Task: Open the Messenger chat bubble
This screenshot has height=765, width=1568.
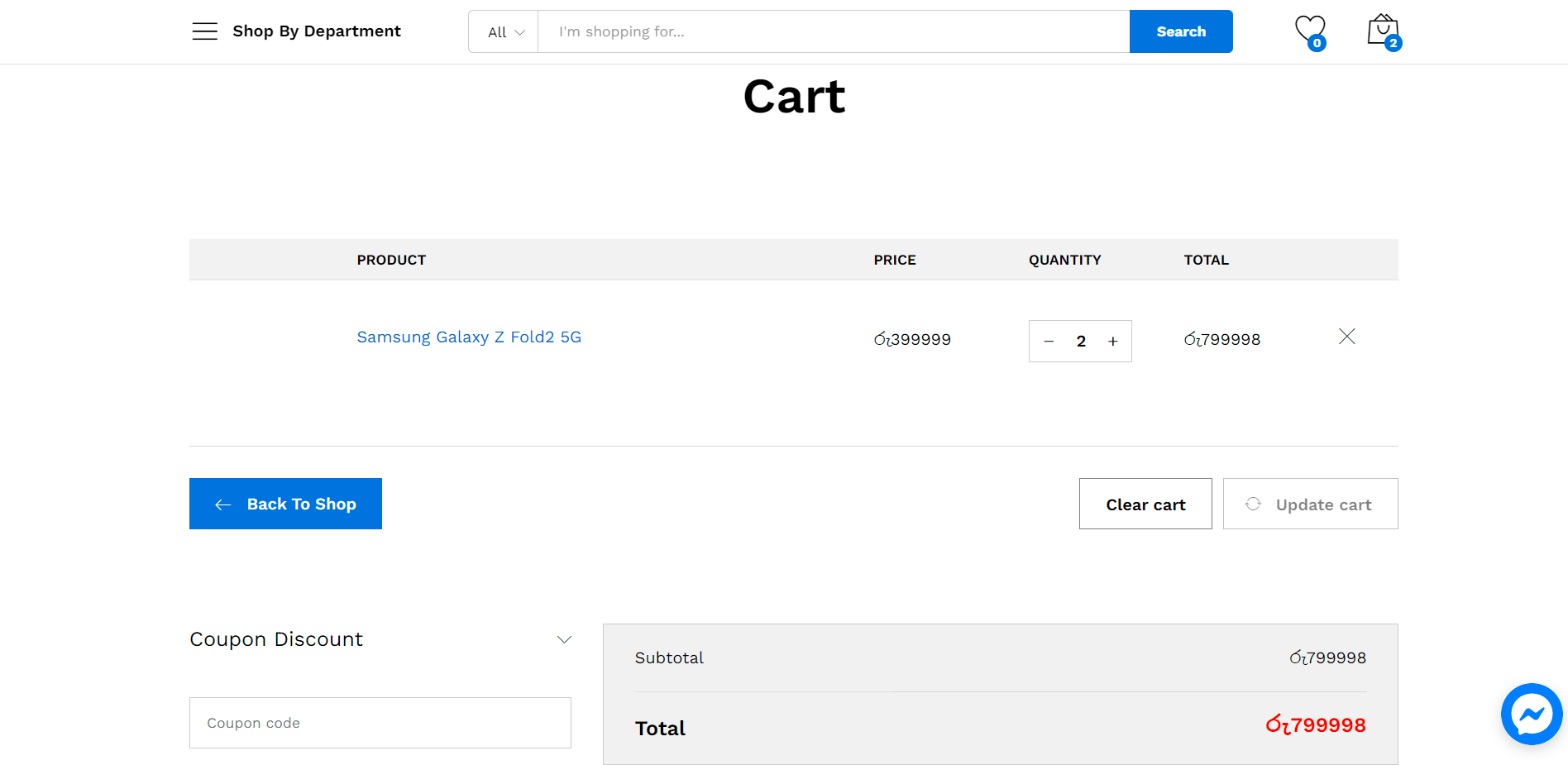Action: click(1531, 714)
